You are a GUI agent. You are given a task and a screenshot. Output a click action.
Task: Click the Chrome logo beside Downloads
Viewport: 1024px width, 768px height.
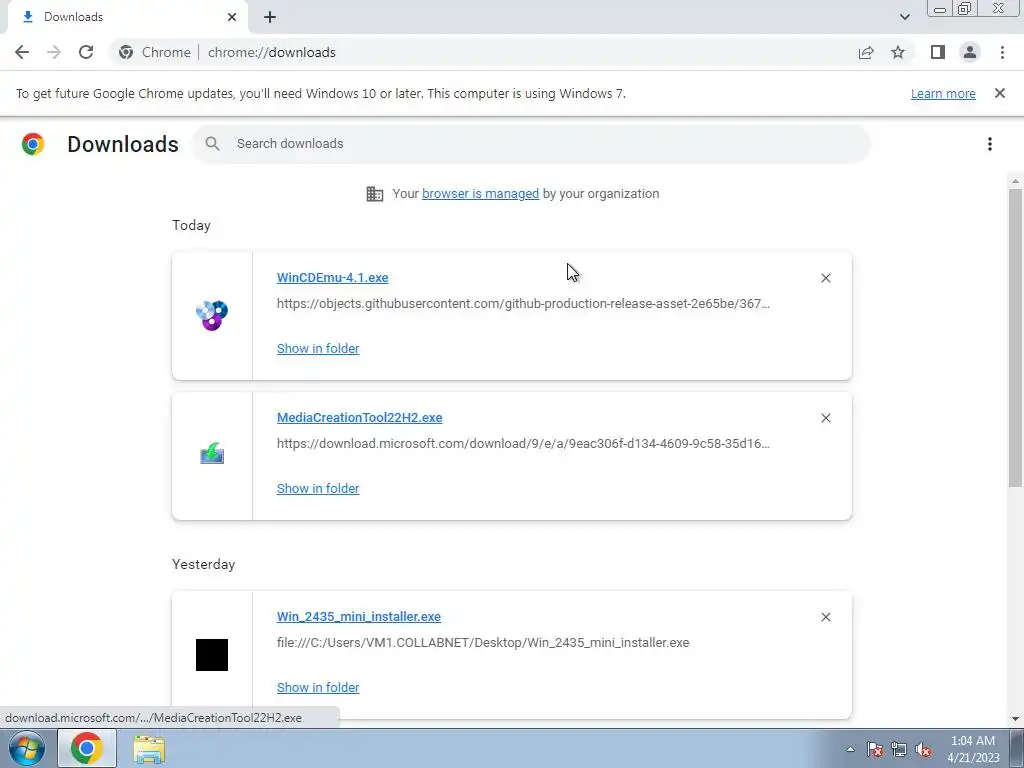tap(33, 144)
